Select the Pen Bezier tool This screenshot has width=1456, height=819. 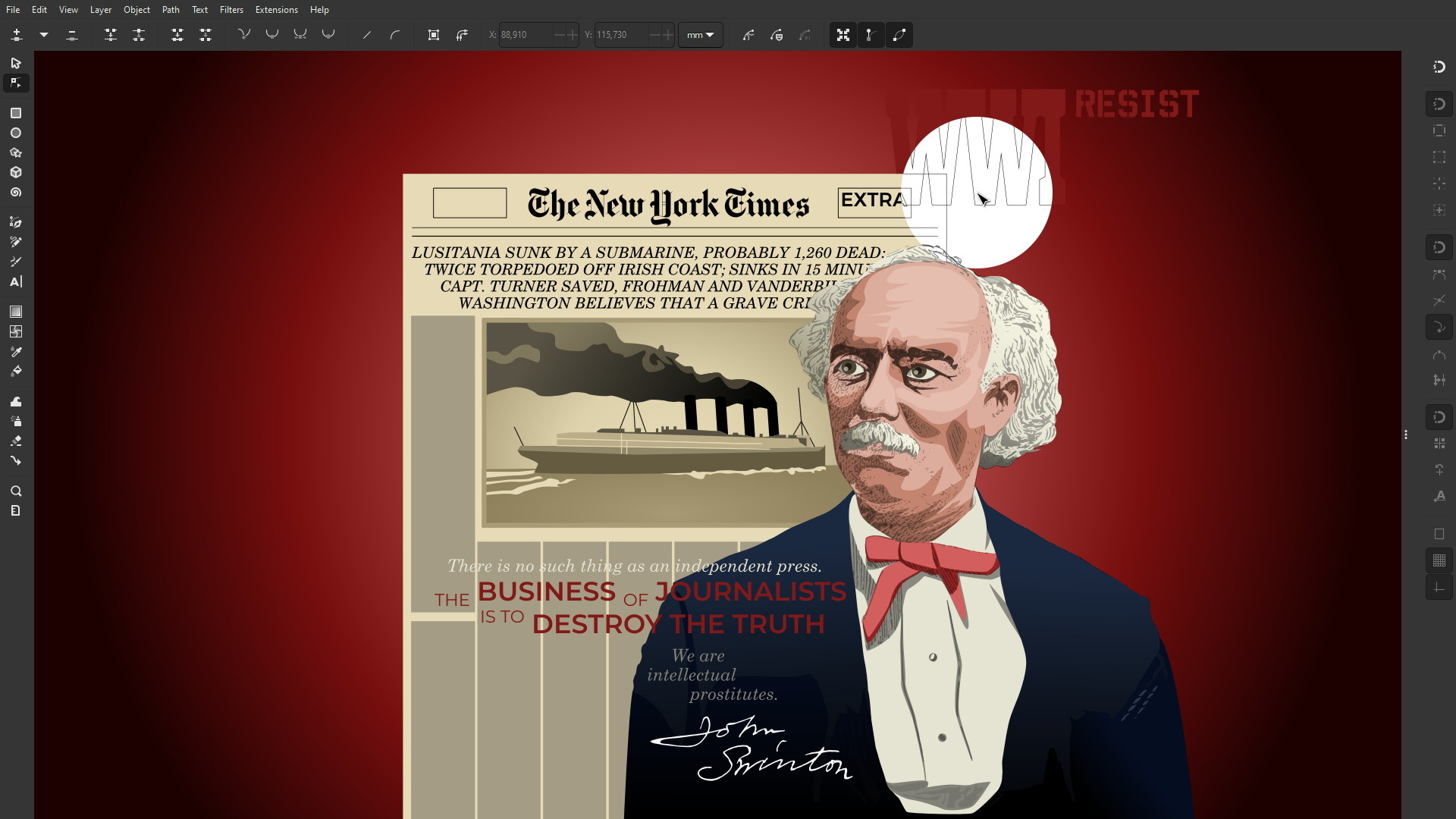coord(16,222)
